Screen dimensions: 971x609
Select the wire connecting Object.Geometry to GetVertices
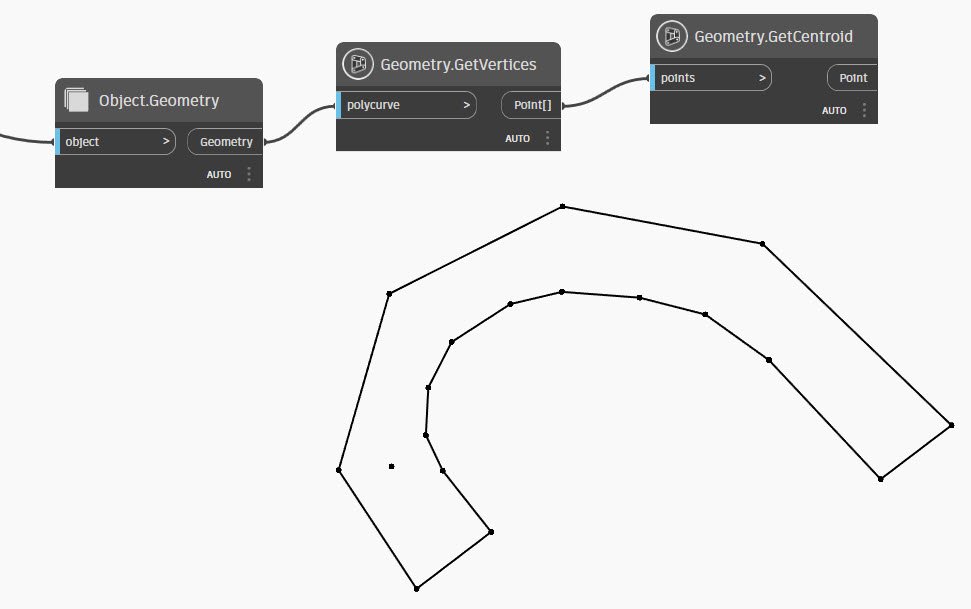click(299, 122)
